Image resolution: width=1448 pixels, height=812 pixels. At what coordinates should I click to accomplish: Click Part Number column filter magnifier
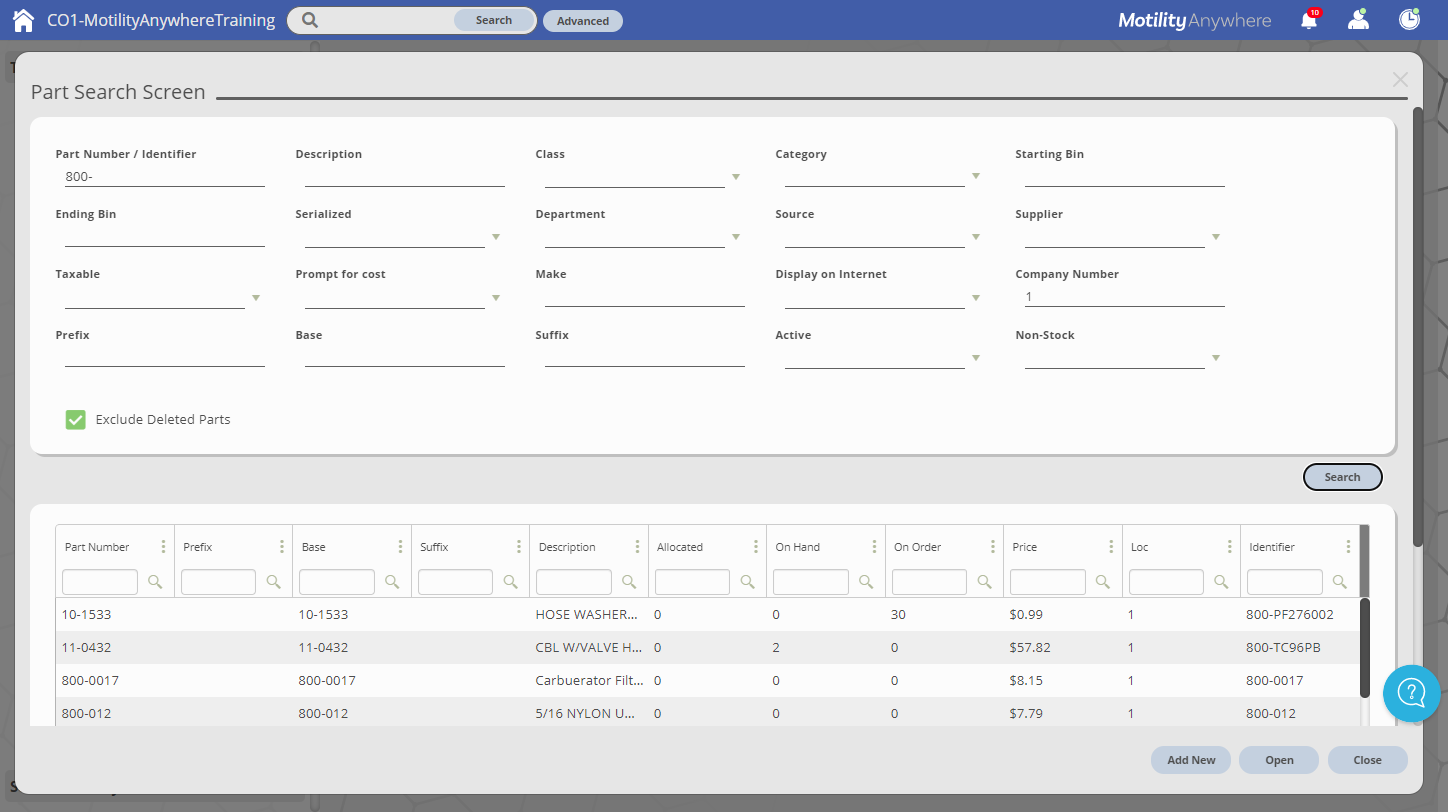tap(155, 582)
